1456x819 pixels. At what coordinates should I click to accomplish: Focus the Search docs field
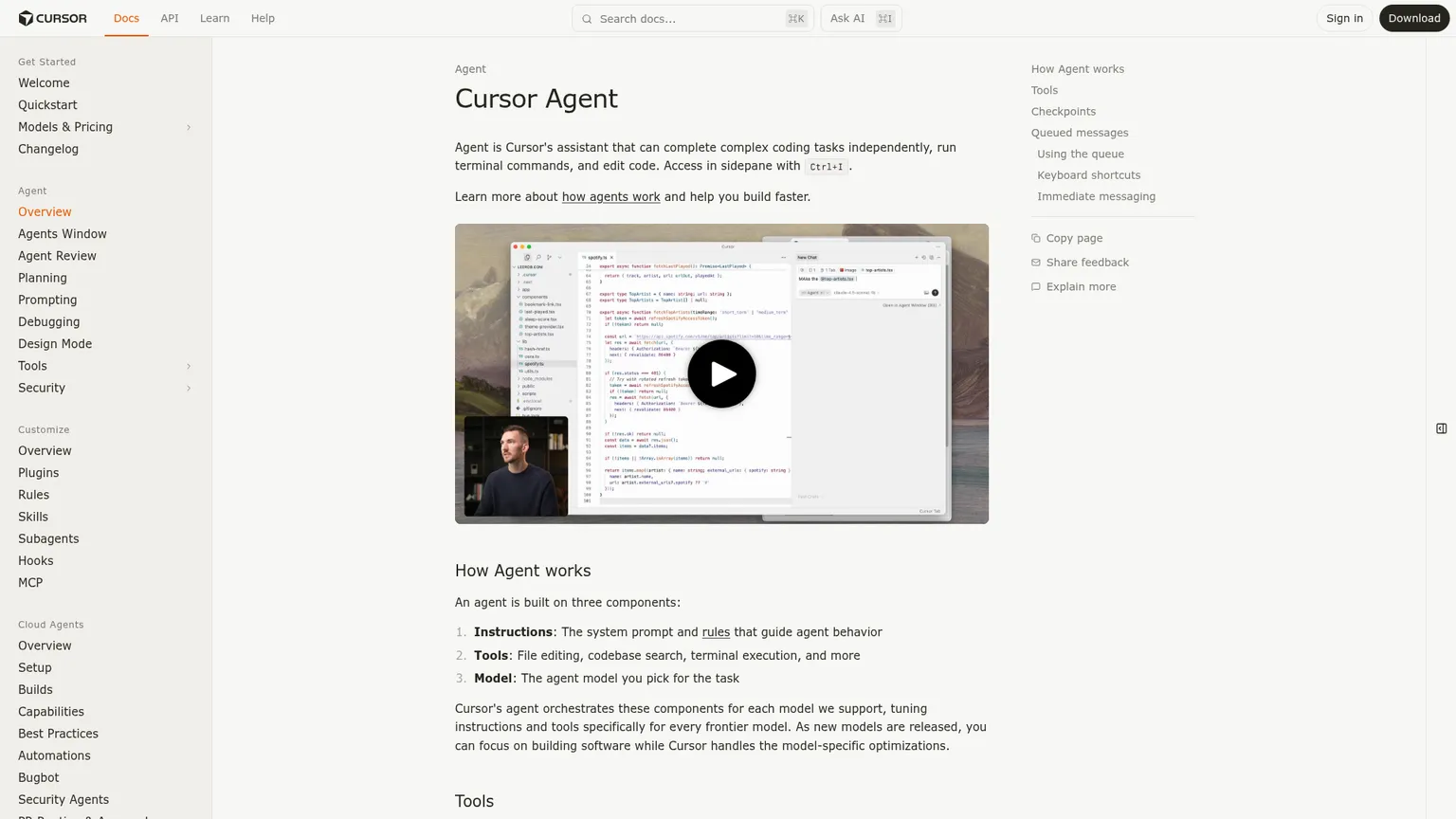pyautogui.click(x=693, y=18)
